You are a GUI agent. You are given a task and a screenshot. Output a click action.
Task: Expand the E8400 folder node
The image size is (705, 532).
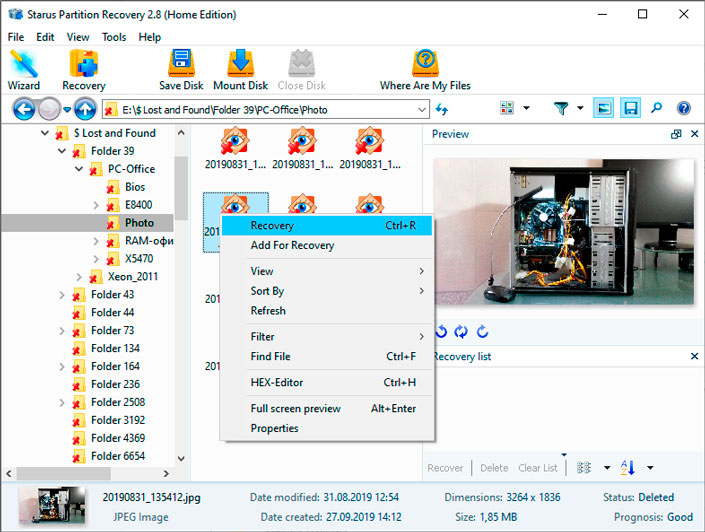pos(96,206)
